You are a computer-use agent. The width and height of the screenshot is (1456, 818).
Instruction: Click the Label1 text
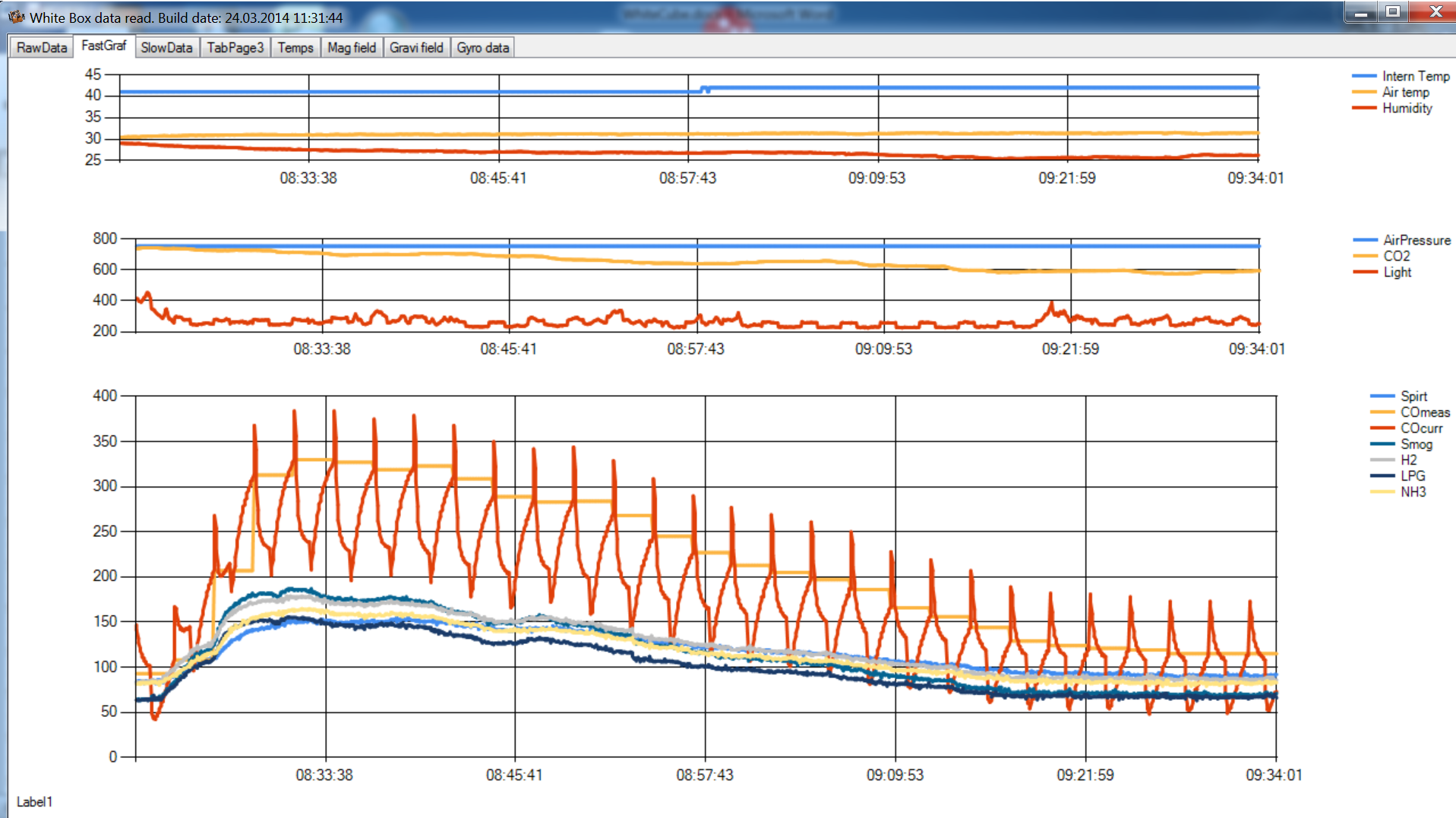34,801
